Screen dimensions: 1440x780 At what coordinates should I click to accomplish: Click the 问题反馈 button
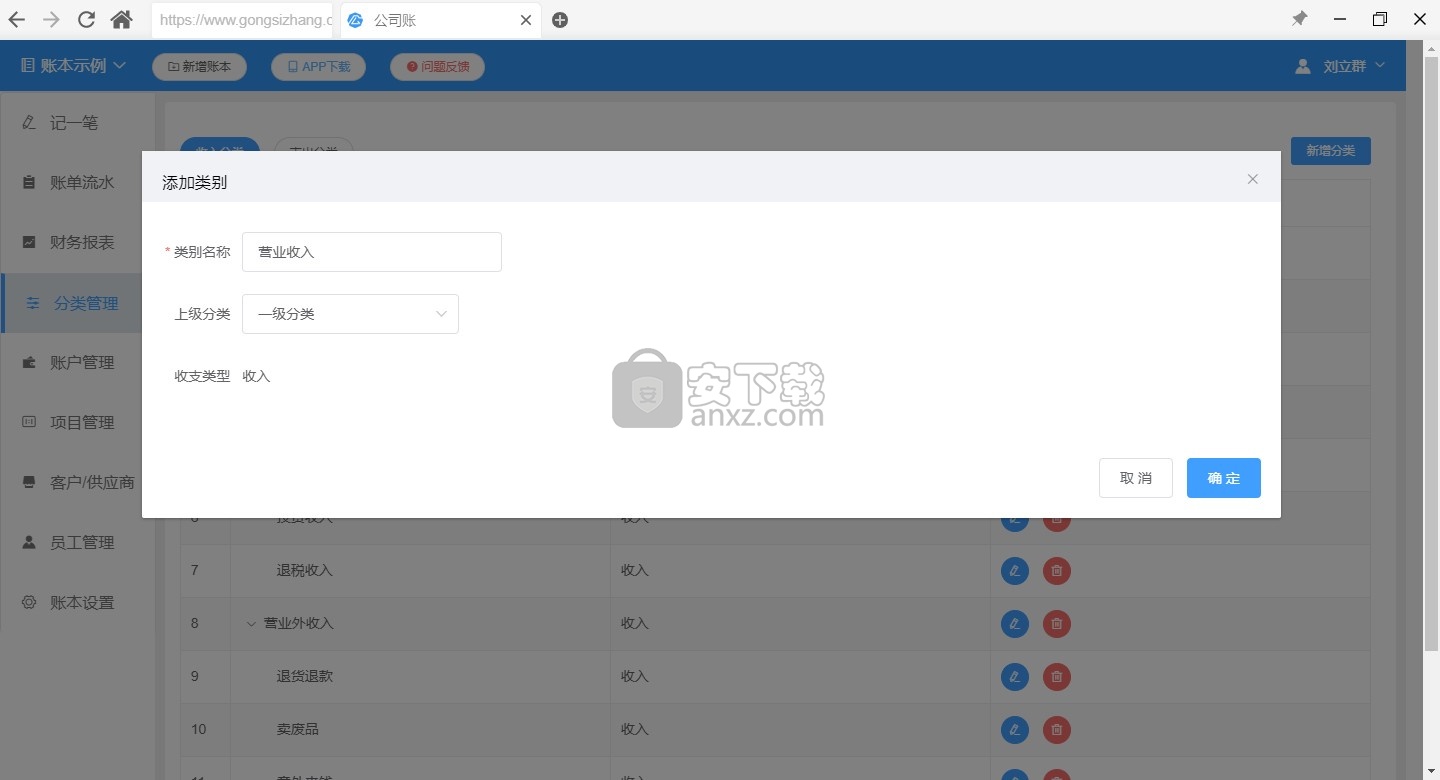(437, 67)
